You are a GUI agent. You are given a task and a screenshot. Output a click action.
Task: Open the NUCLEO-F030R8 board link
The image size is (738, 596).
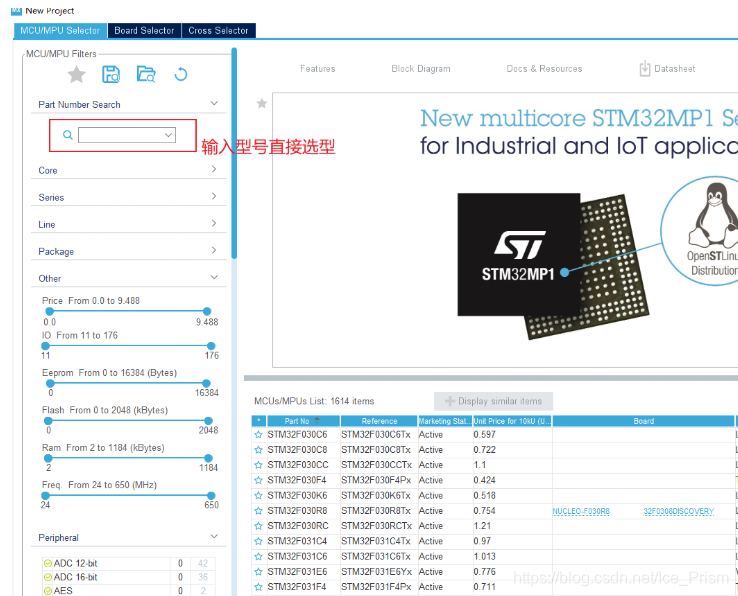[581, 511]
